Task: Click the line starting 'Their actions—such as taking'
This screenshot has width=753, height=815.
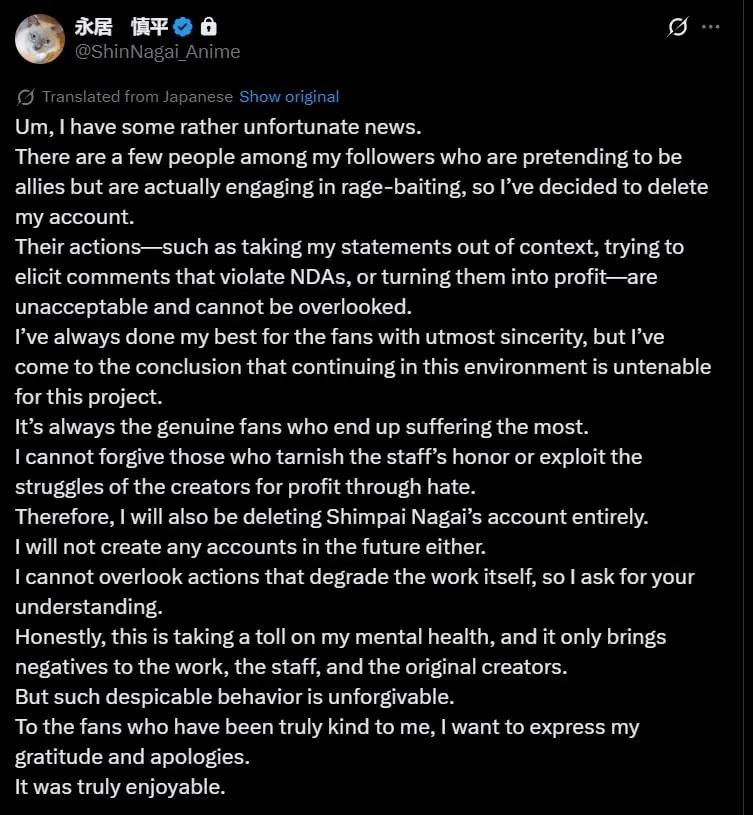Action: pos(349,247)
